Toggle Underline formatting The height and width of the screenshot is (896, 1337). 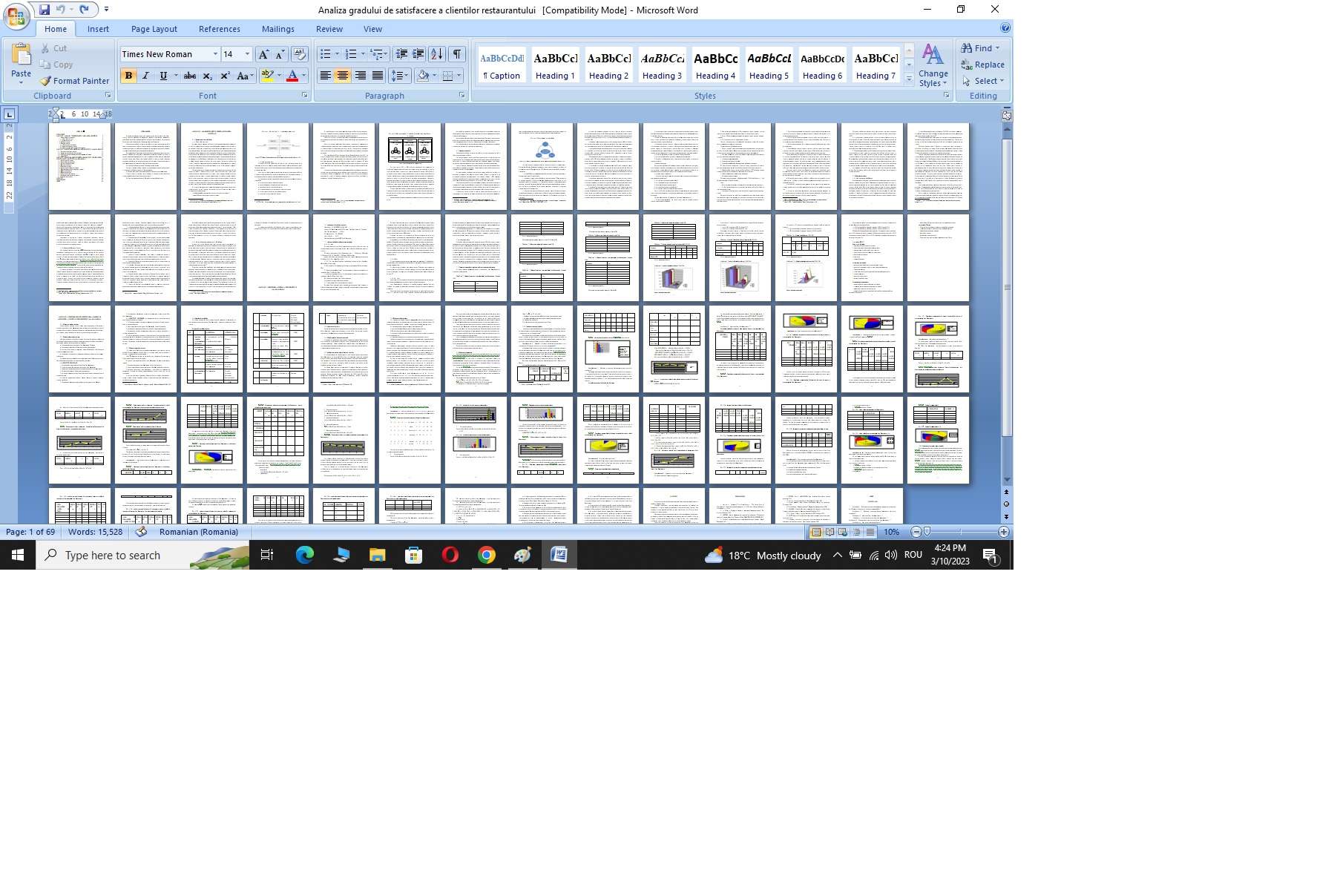pyautogui.click(x=163, y=76)
